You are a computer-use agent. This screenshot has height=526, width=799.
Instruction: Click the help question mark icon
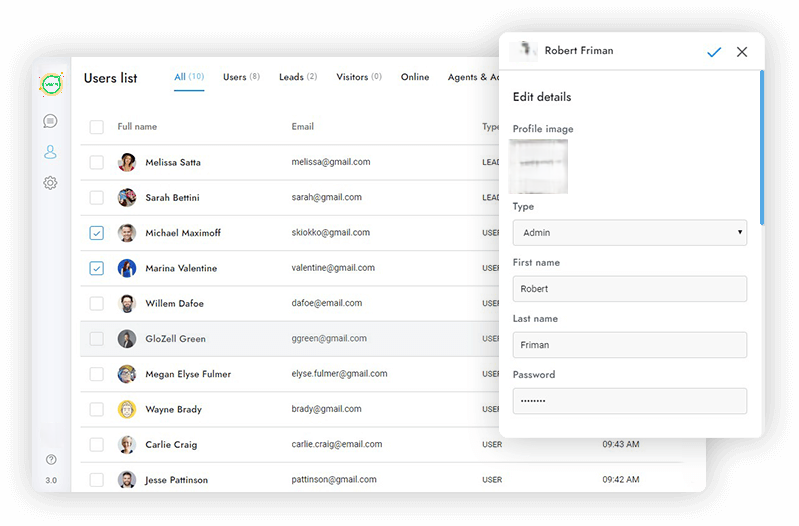51,460
